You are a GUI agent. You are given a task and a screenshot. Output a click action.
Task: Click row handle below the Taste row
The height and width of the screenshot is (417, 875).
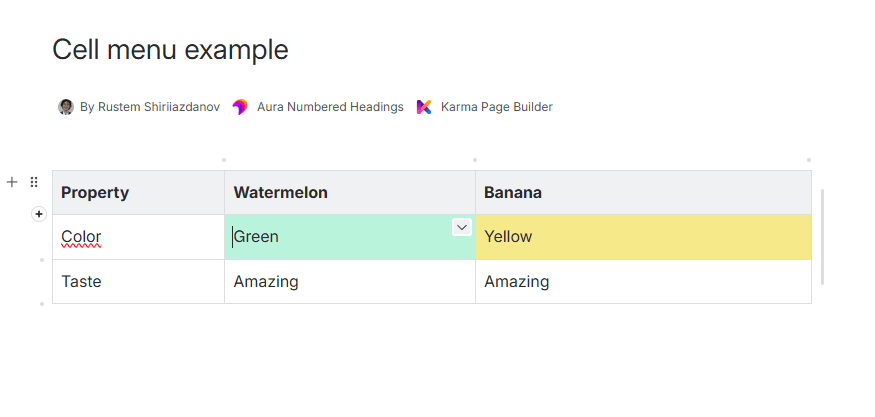click(x=42, y=304)
